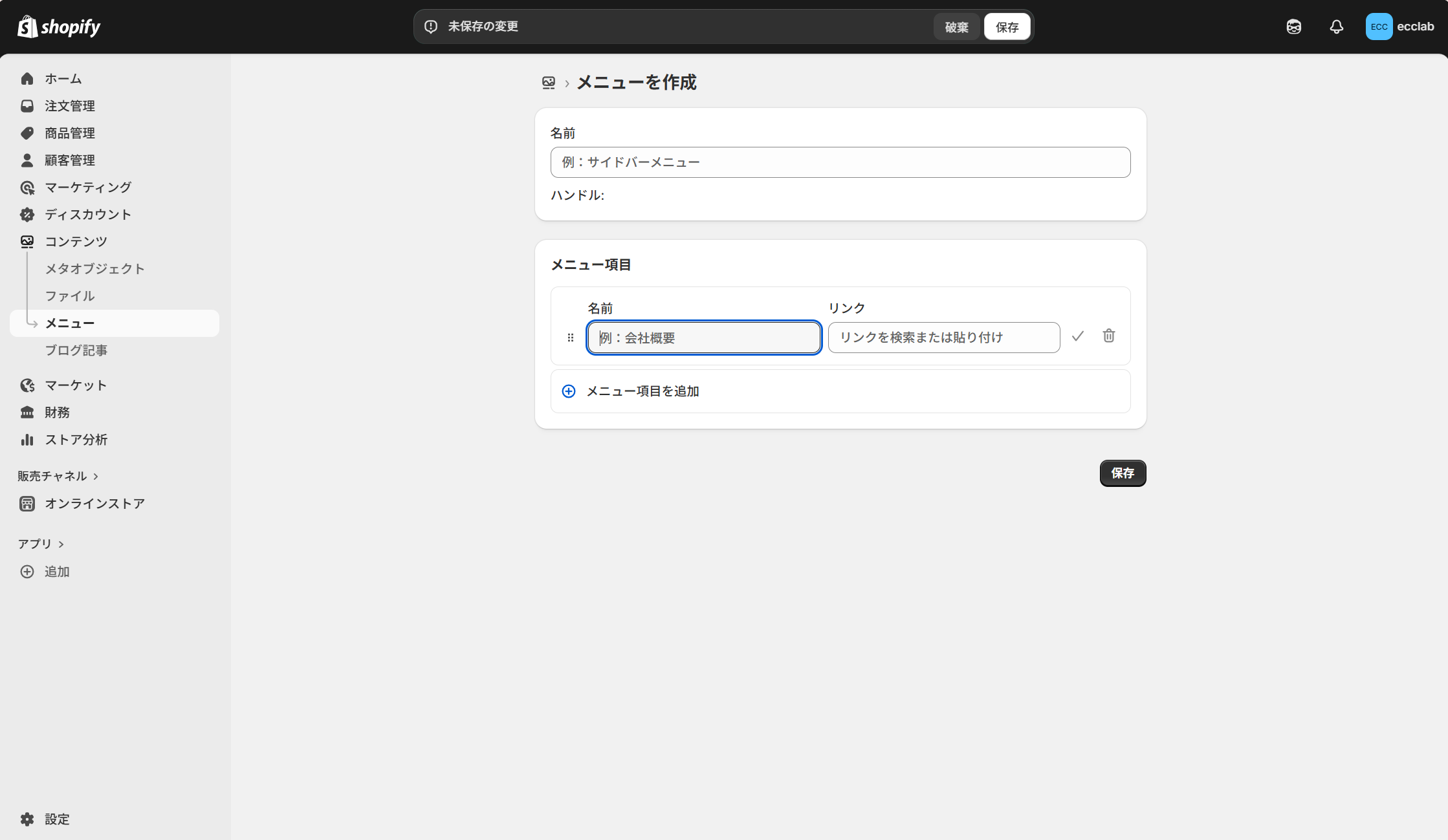1448x840 pixels.
Task: Open 注文管理 in the sidebar
Action: [x=69, y=105]
